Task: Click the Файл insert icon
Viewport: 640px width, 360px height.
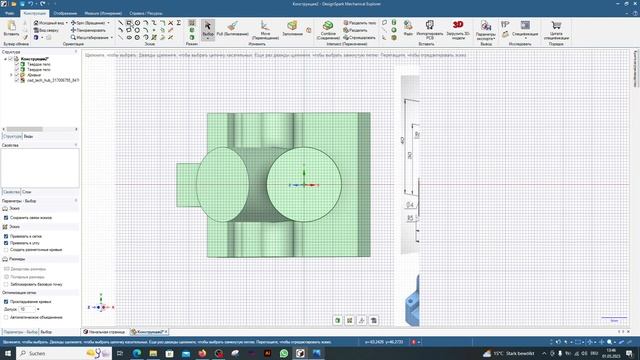Action: (x=408, y=29)
